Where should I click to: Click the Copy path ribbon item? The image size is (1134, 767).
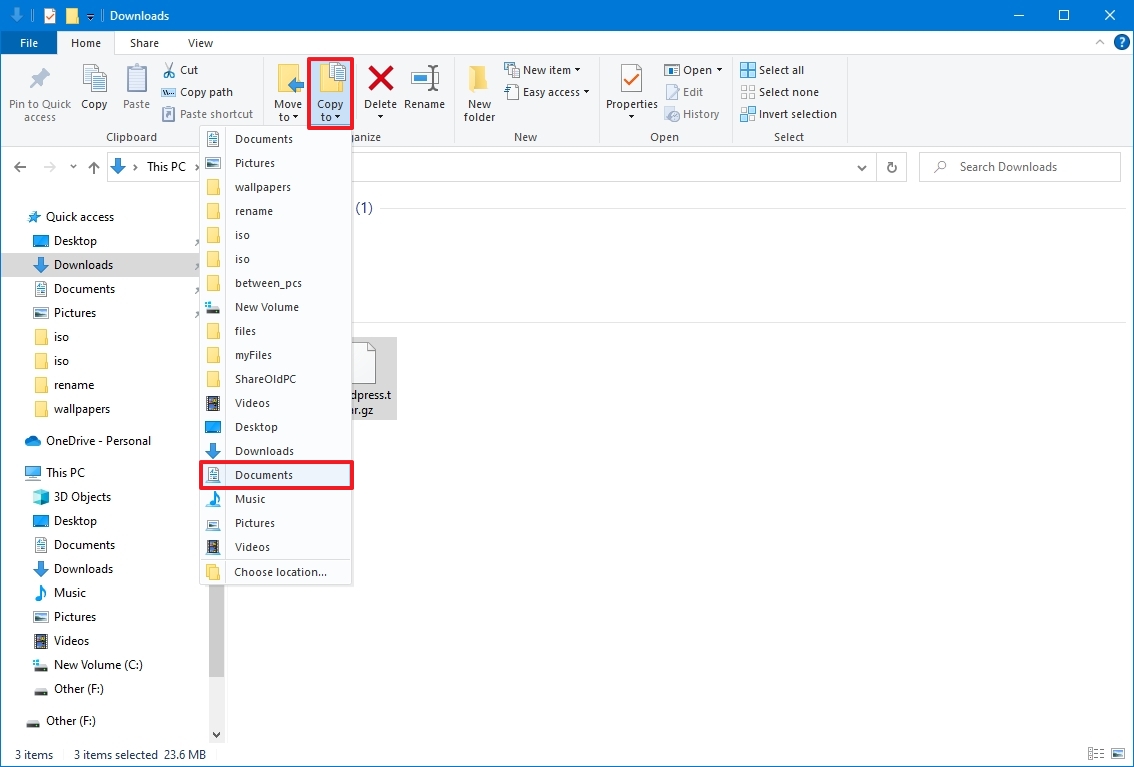pyautogui.click(x=197, y=92)
